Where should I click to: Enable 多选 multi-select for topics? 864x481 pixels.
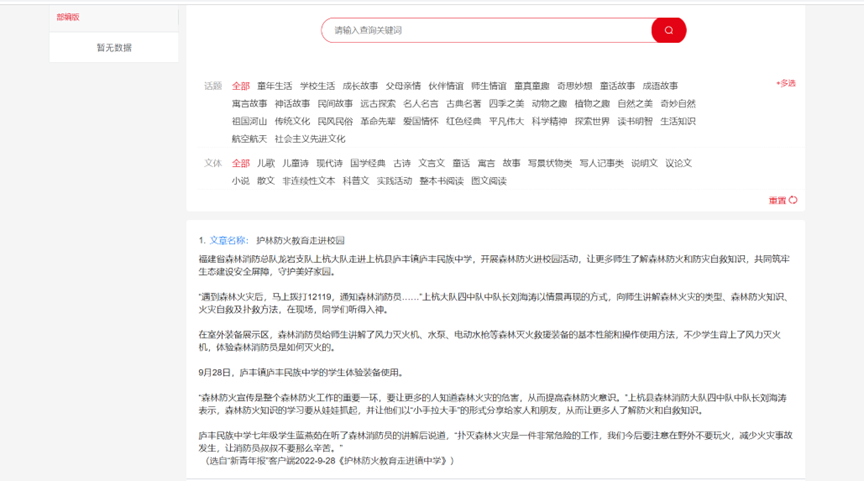tap(786, 84)
